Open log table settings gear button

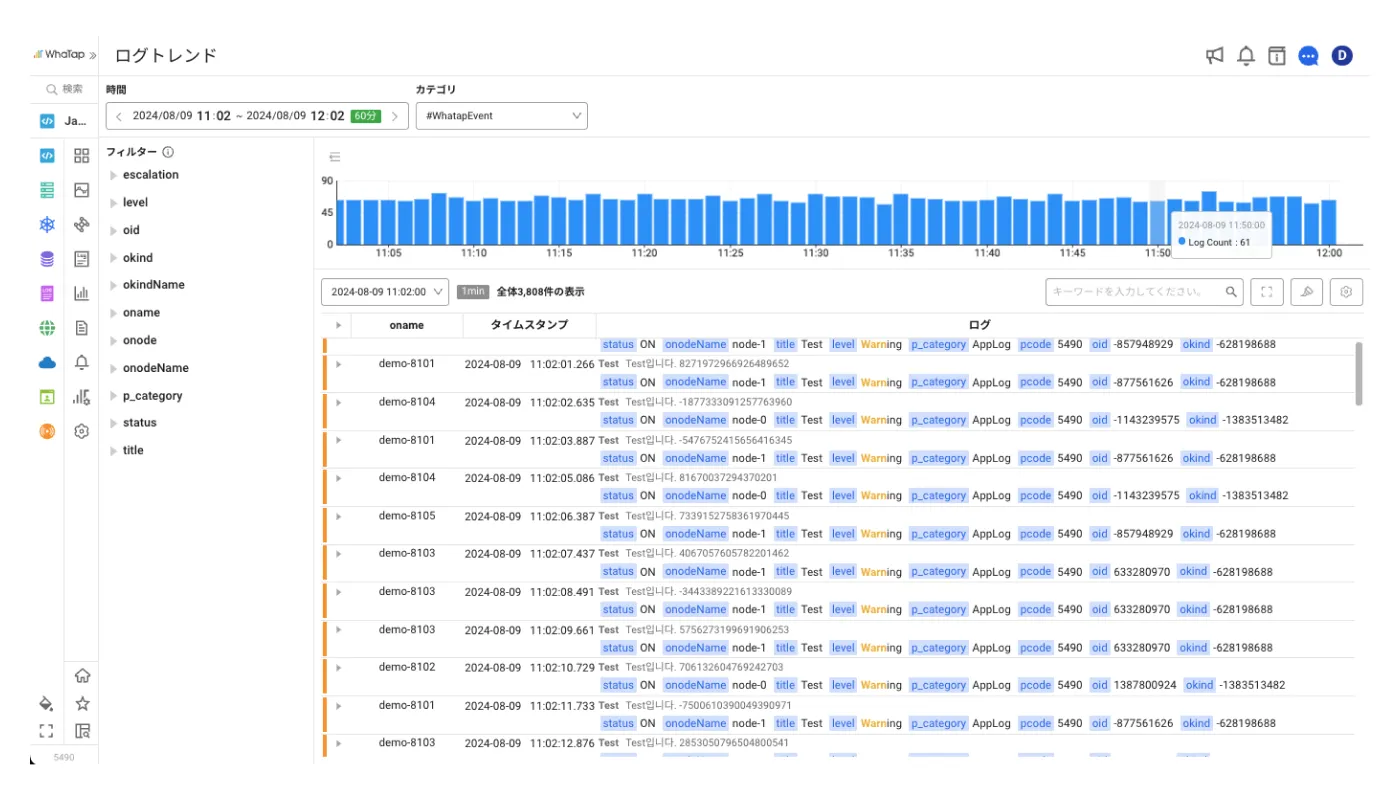pos(1346,292)
